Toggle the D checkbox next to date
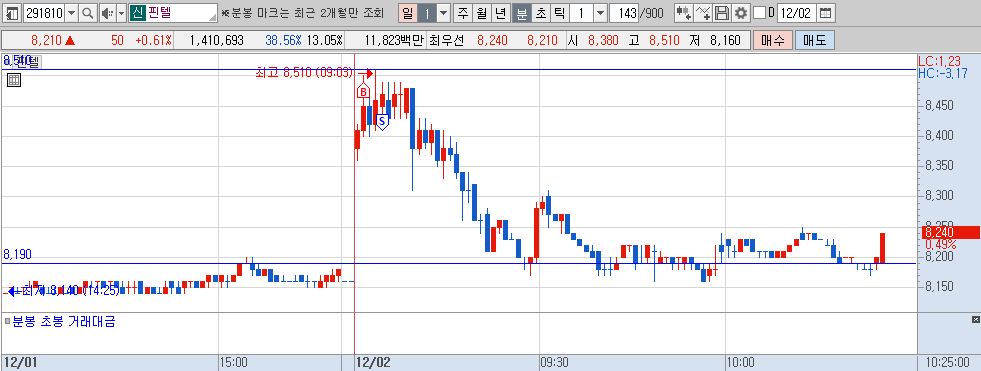 point(759,13)
